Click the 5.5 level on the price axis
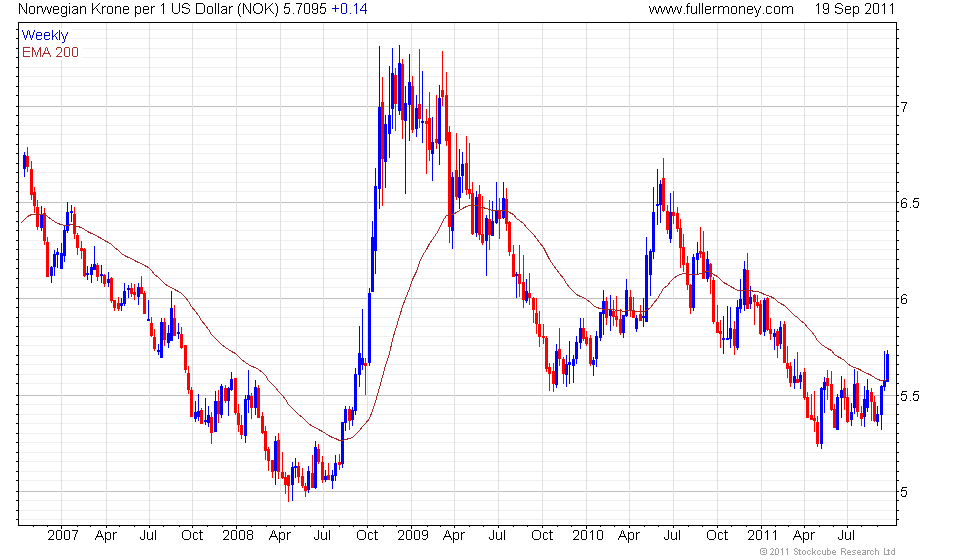980x560 pixels. (x=909, y=396)
